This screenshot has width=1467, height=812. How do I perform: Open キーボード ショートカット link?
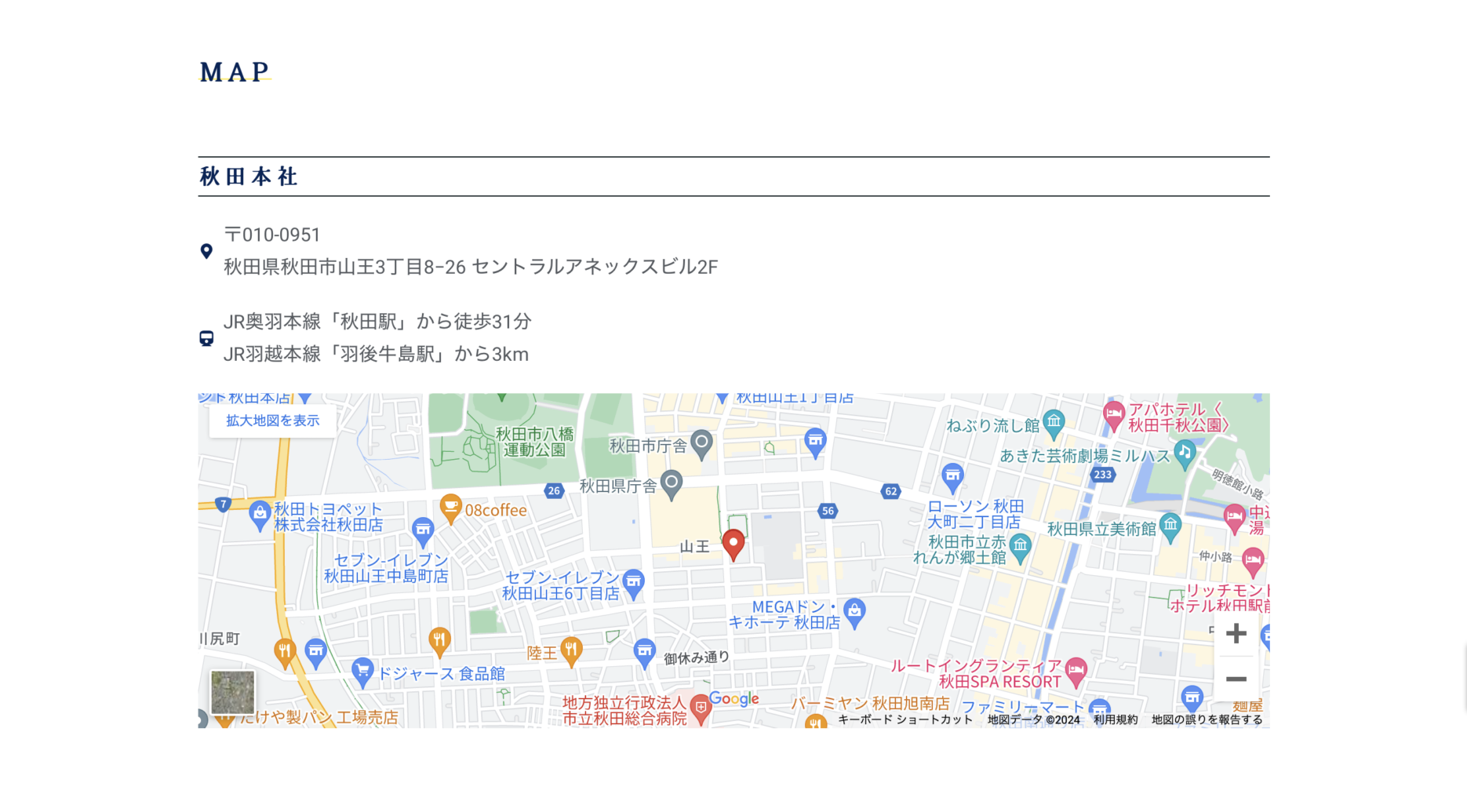point(905,719)
